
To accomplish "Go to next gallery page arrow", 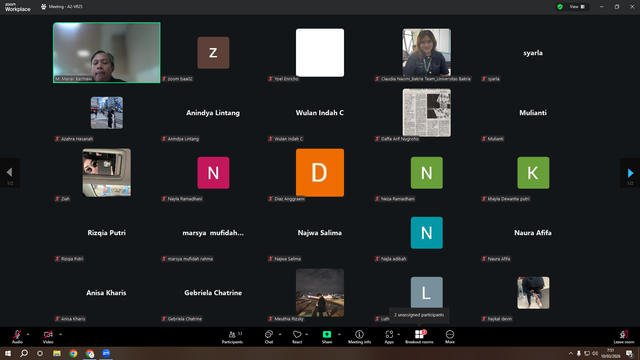I will [x=630, y=173].
